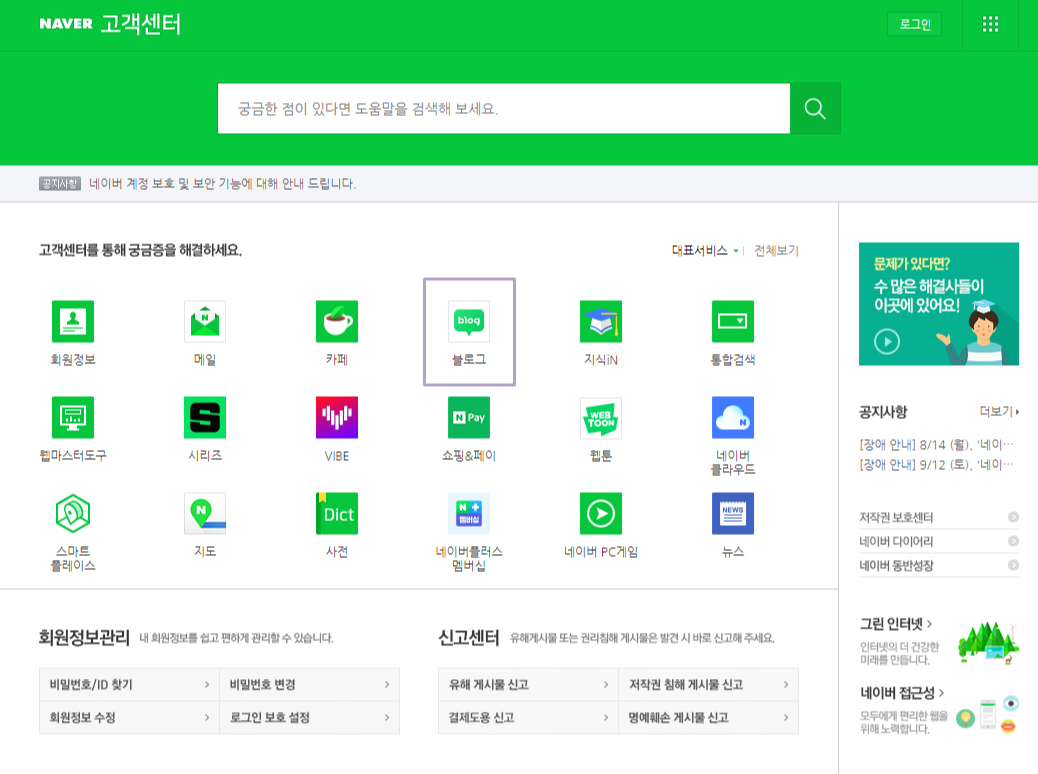Open the 네이버 PC게임 play icon

[x=600, y=513]
